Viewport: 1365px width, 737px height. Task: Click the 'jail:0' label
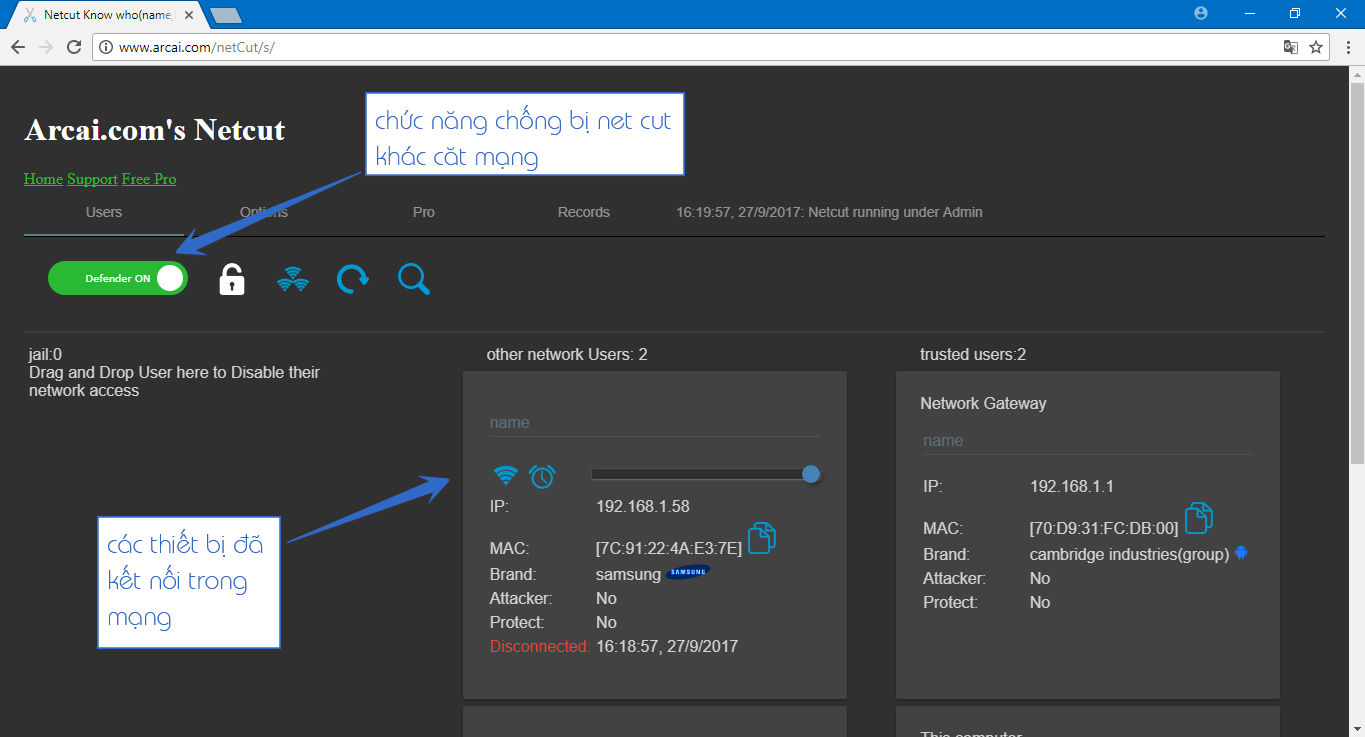pyautogui.click(x=46, y=354)
